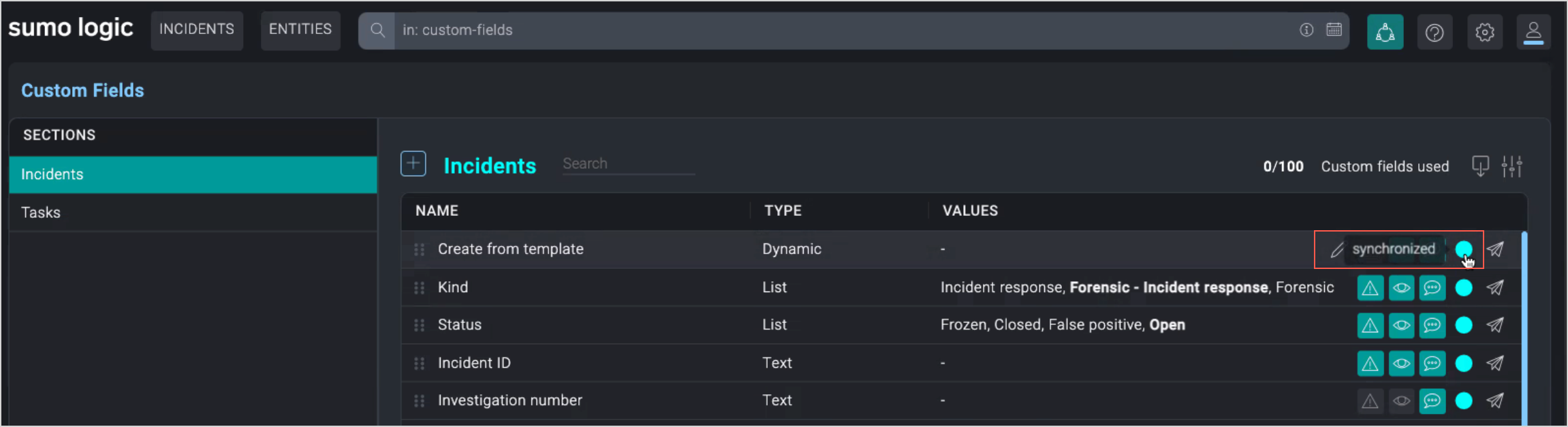This screenshot has height=427, width=1568.
Task: Click the edit pencil on Create from template
Action: click(1336, 250)
